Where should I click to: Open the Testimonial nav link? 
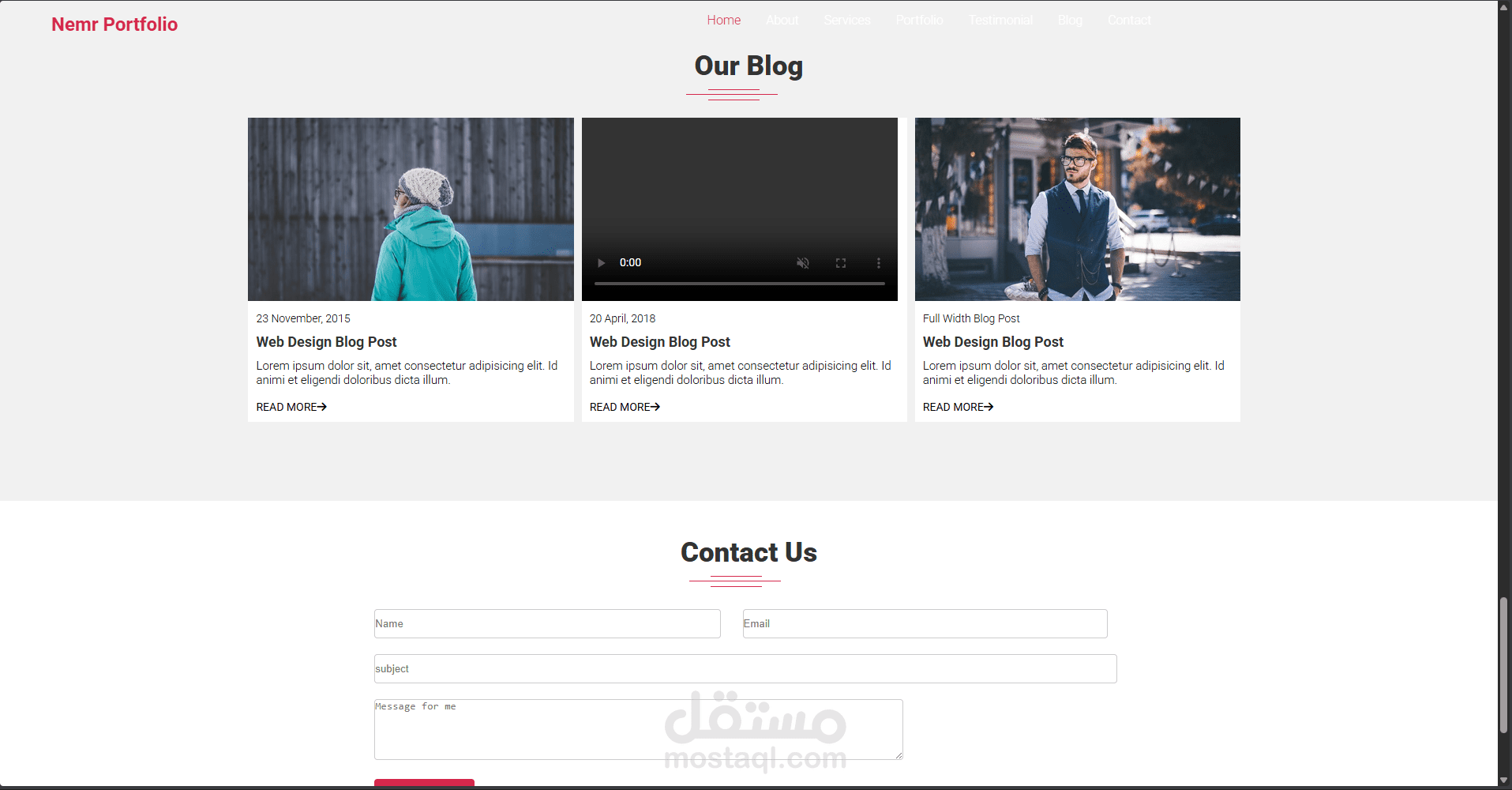point(1000,20)
